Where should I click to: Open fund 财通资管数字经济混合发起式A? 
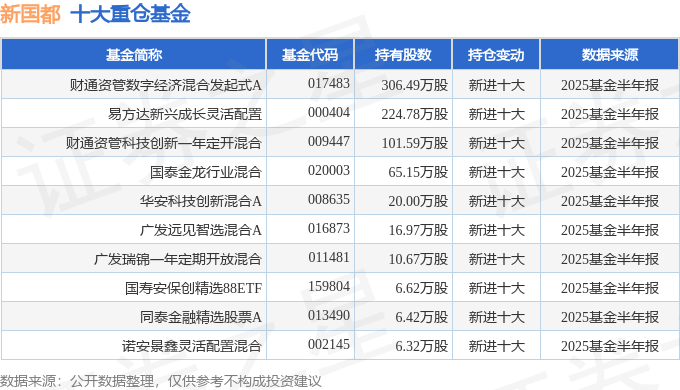166,85
